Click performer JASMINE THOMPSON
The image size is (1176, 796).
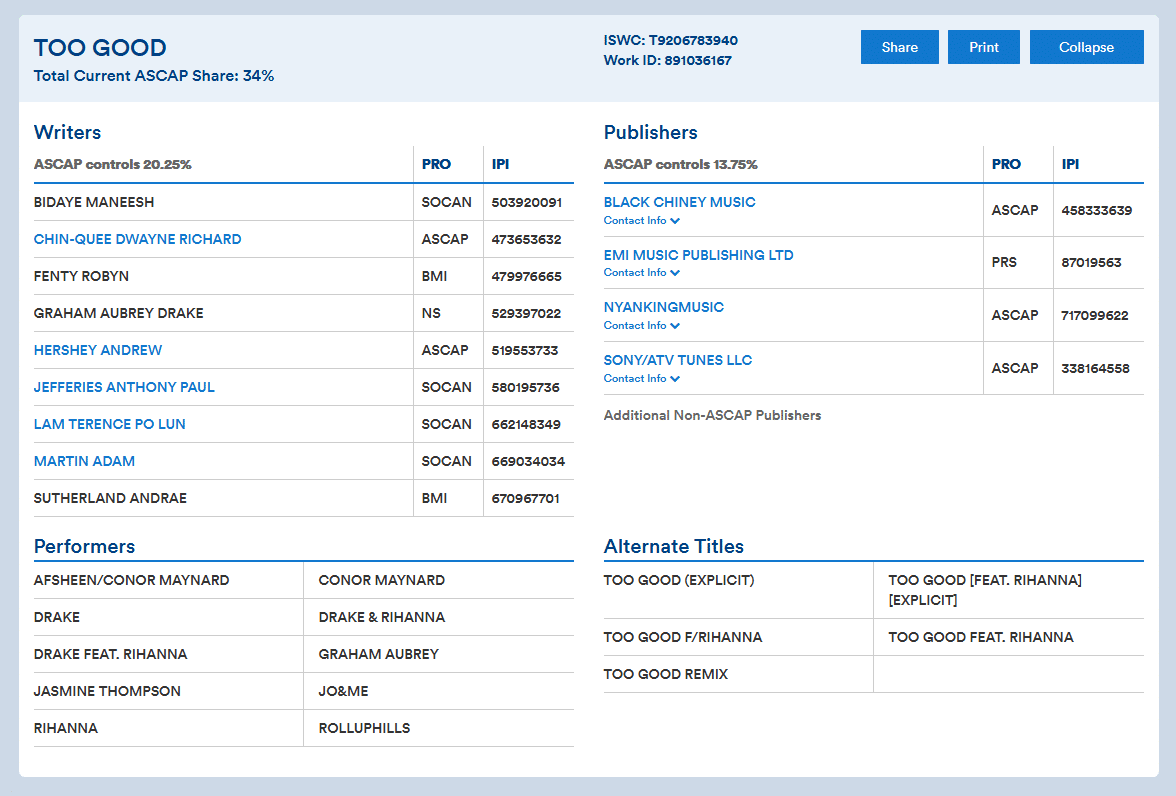(x=107, y=691)
